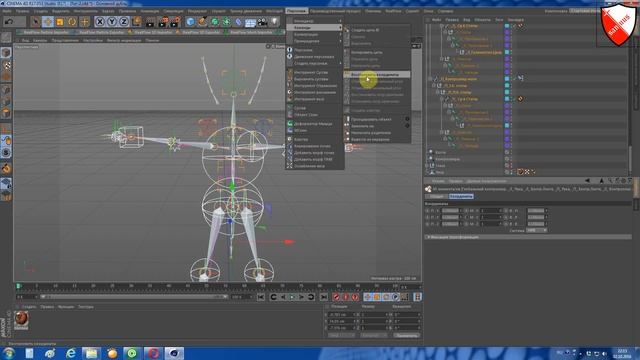Click the search magnifier in Attribute Manager
This screenshot has width=640, height=360.
[x=610, y=180]
